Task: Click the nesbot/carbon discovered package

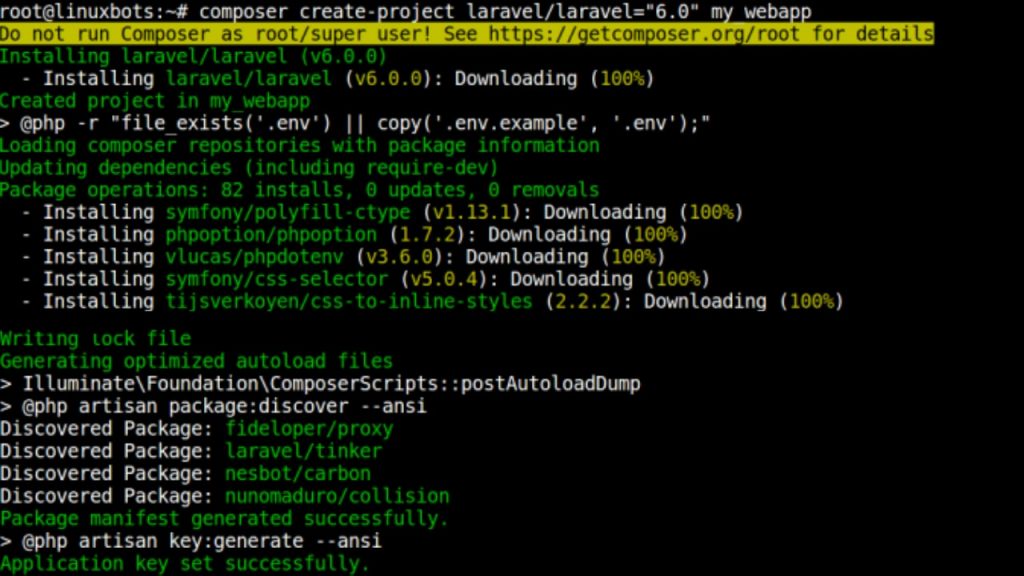Action: [x=298, y=473]
